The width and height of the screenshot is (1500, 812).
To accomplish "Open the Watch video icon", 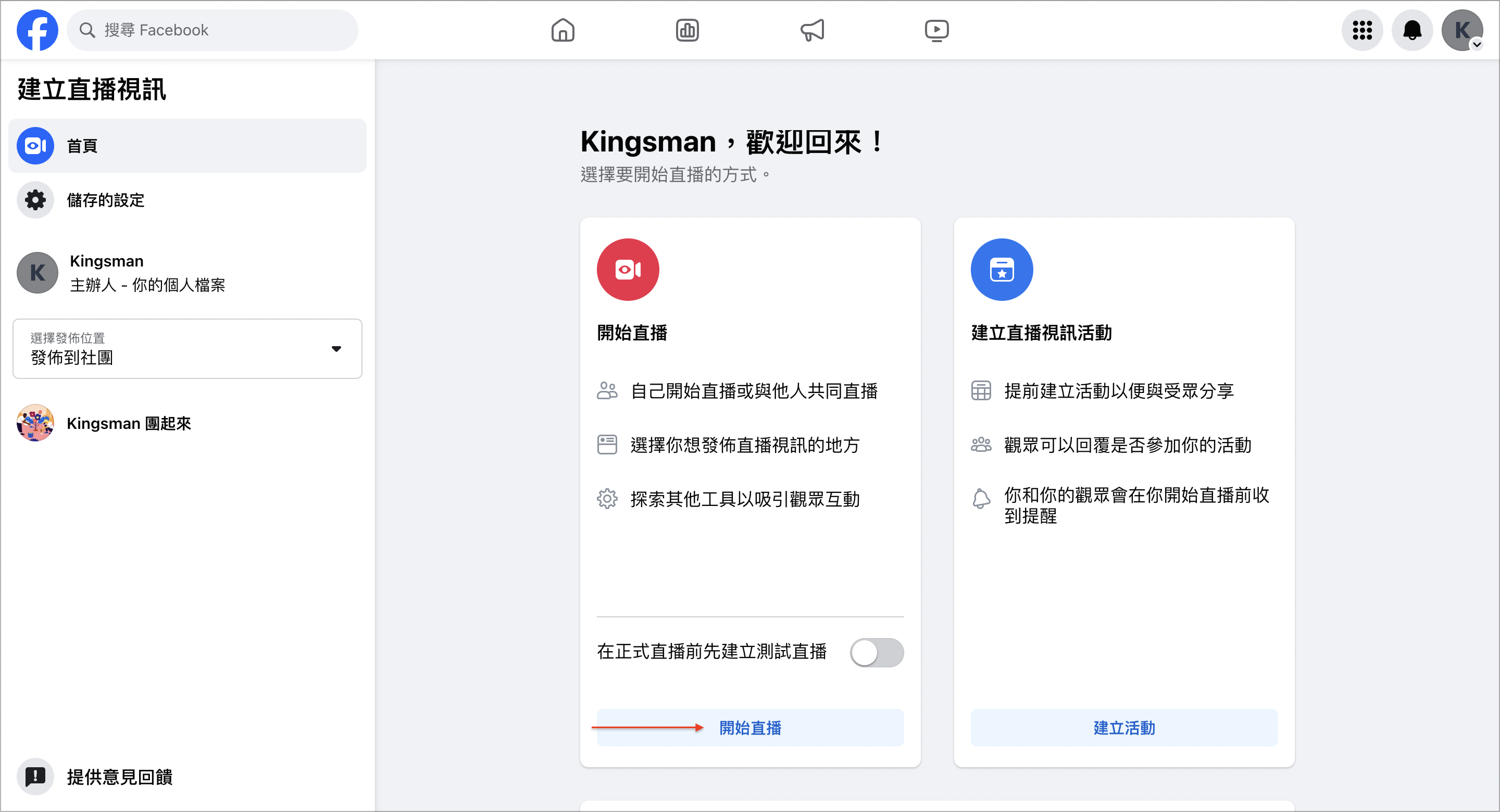I will pyautogui.click(x=936, y=30).
